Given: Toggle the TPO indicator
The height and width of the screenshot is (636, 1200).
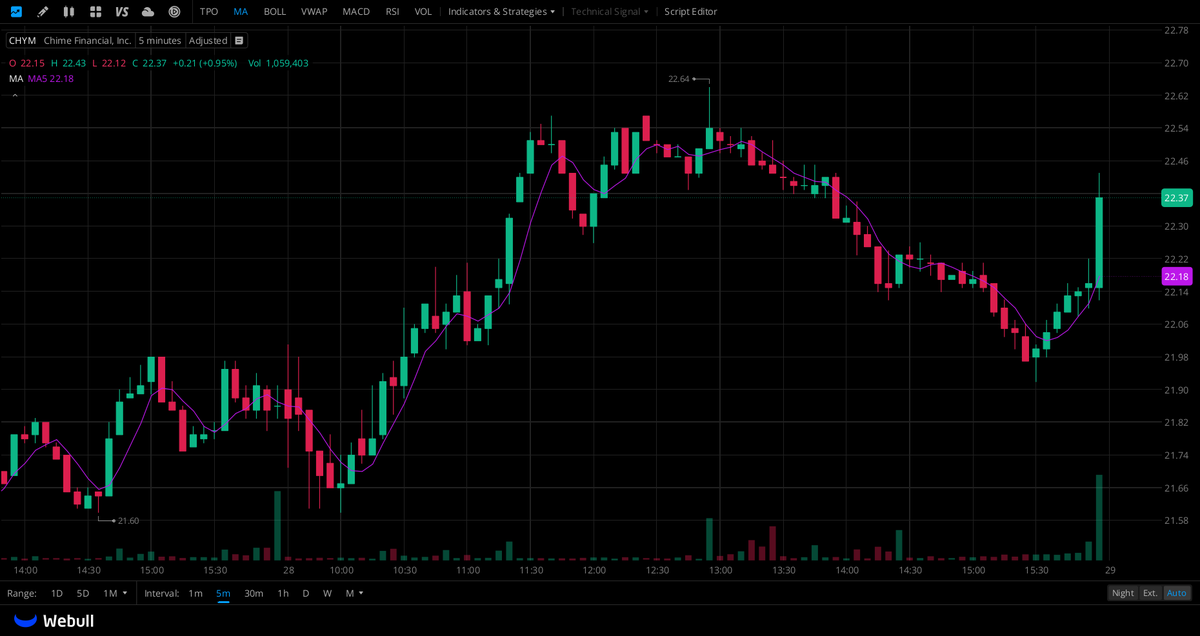Looking at the screenshot, I should coord(209,12).
